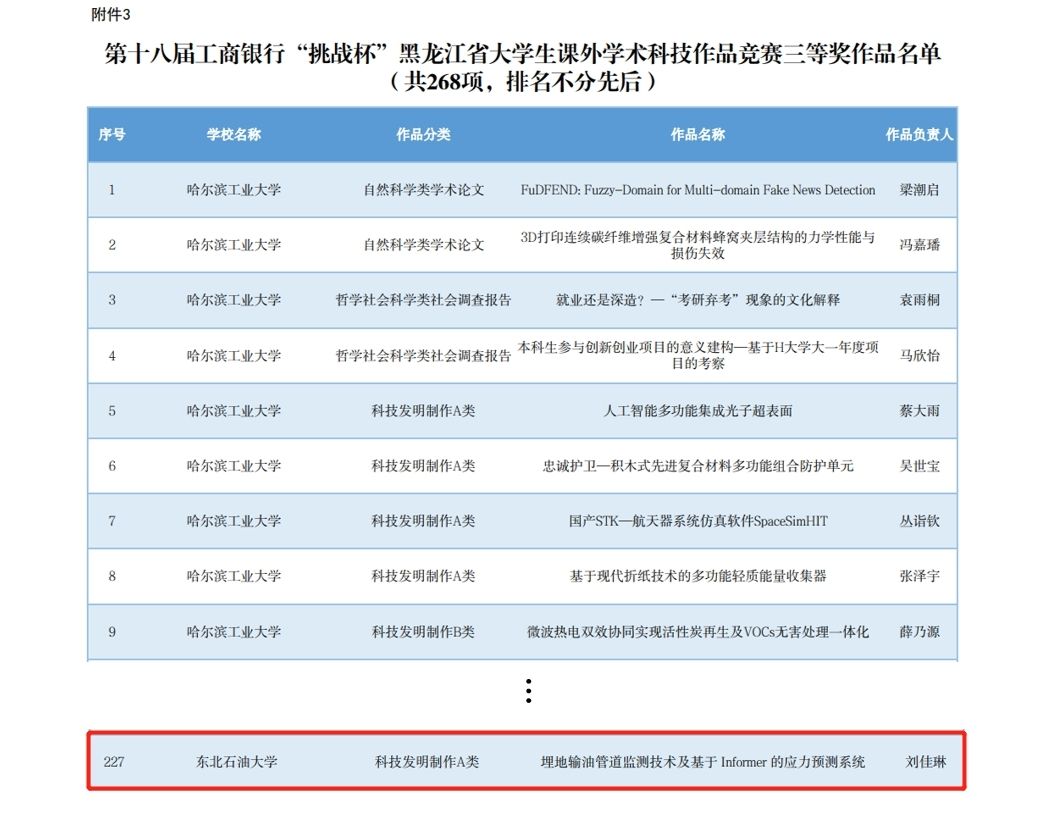Click the name 薛乃源
This screenshot has width=1052, height=822.
919,631
